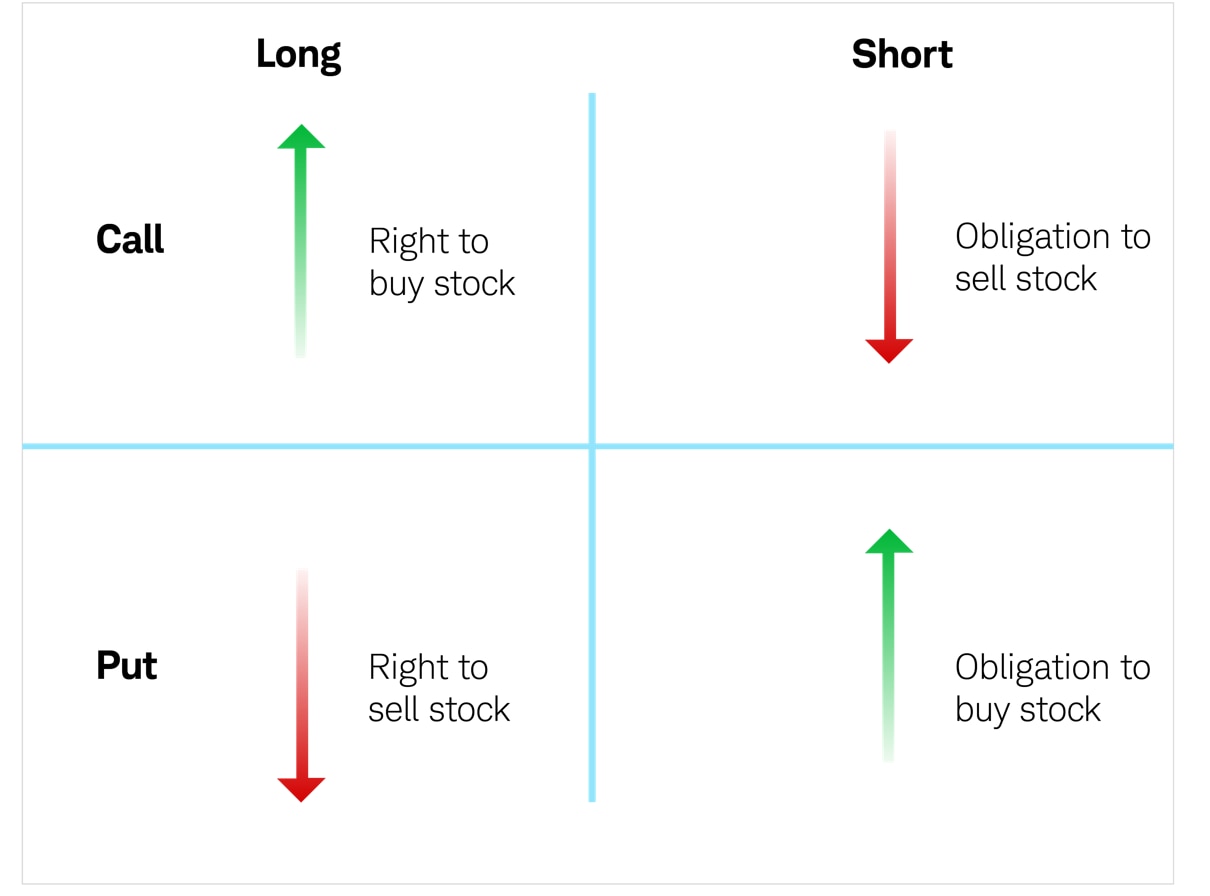Image resolution: width=1210 pixels, height=896 pixels.
Task: Click the green arrowhead of the Short Put arrow
Action: tap(888, 541)
